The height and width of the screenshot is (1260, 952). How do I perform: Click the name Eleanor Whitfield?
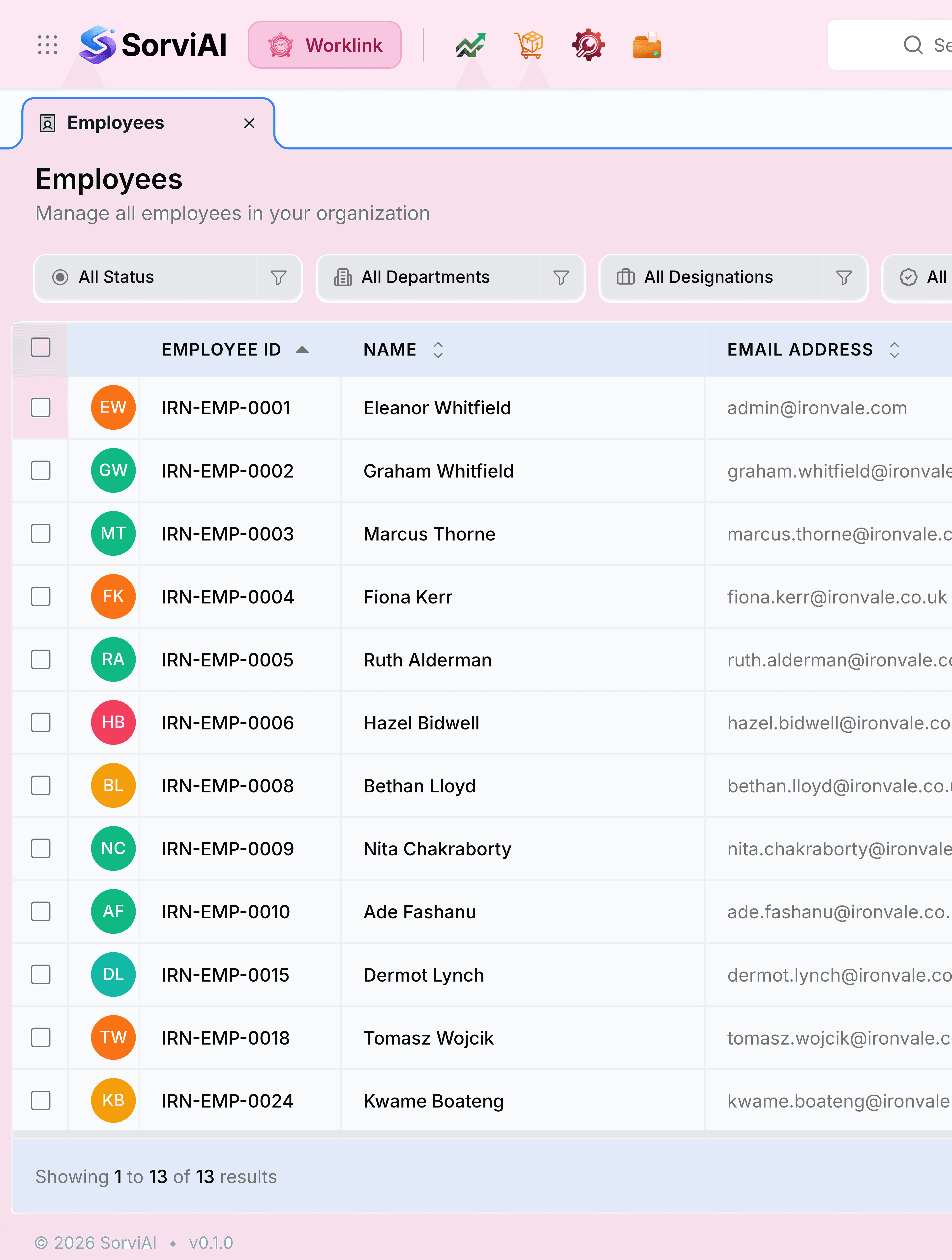coord(437,408)
